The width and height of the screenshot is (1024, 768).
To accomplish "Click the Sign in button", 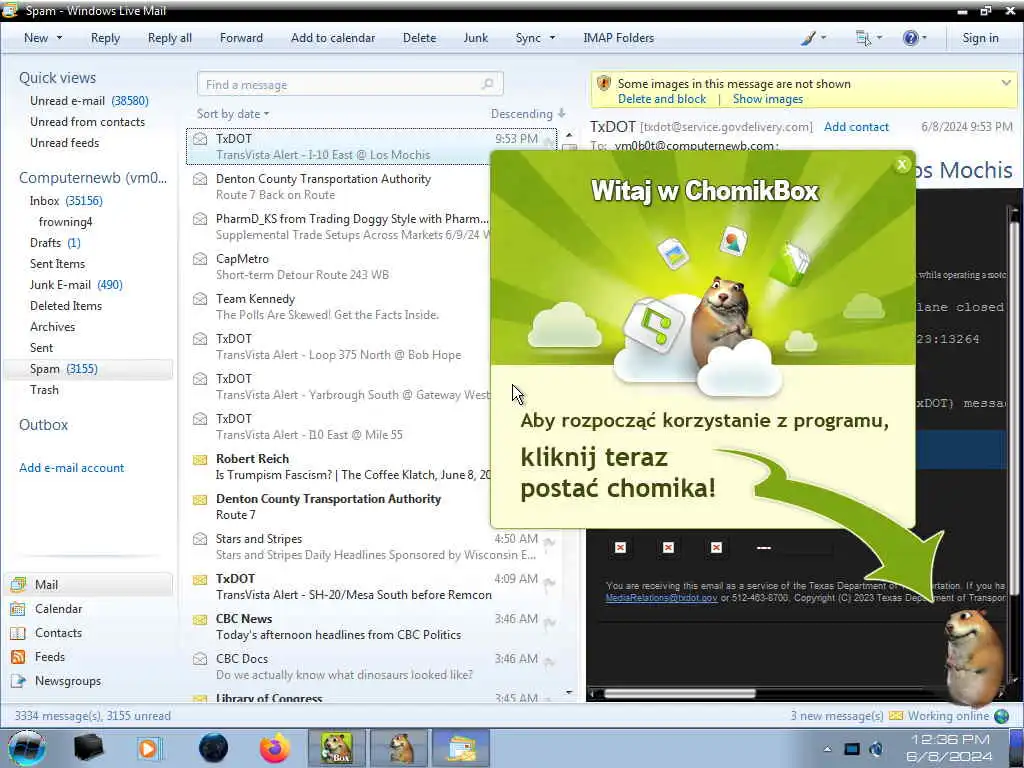I will [x=980, y=38].
